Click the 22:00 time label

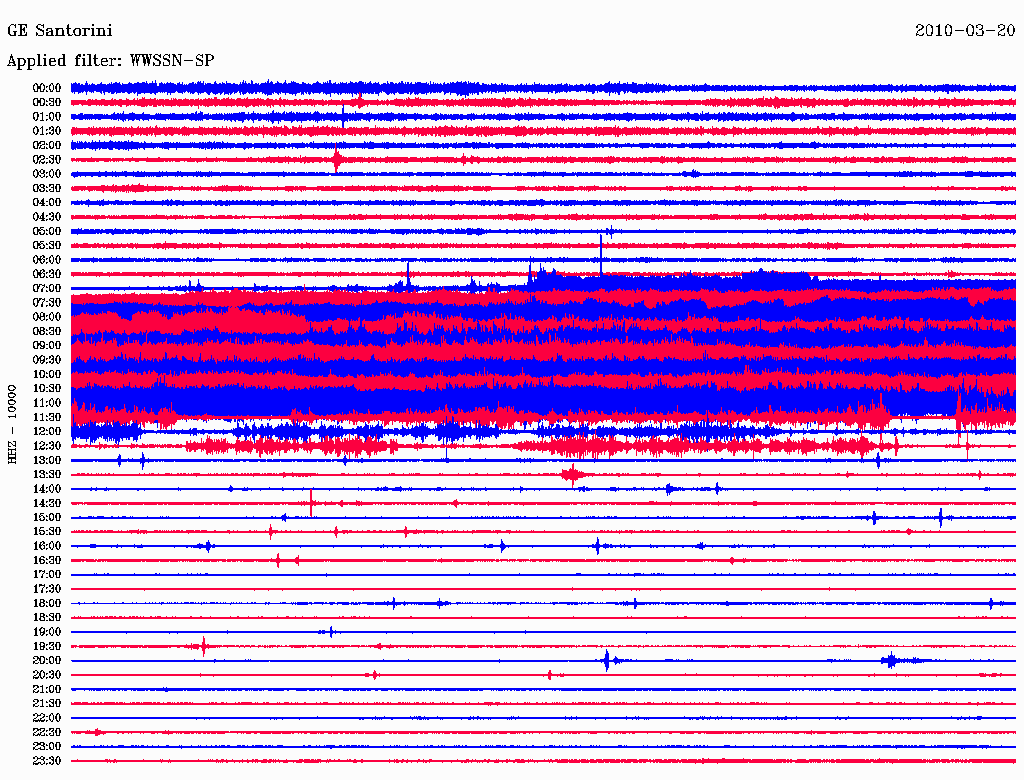47,718
